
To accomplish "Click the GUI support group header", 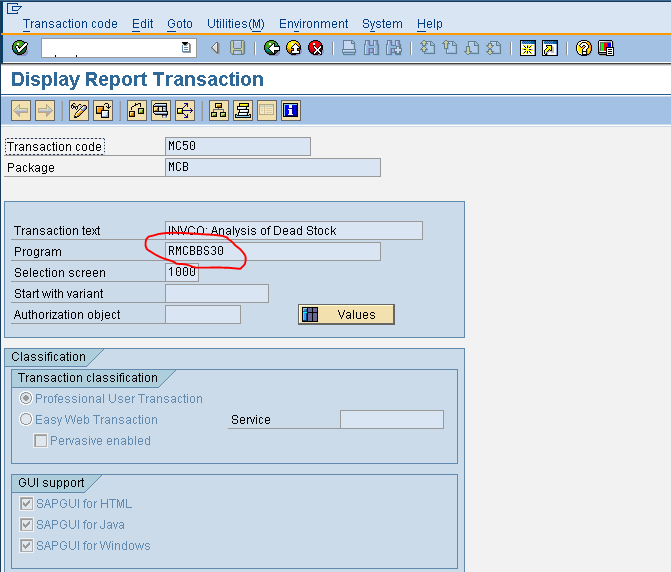I will (x=51, y=483).
